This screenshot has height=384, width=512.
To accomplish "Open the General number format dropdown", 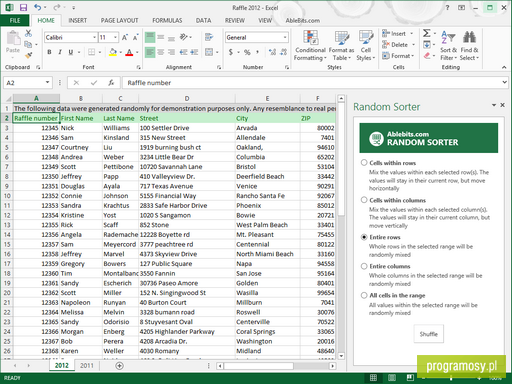I will [285, 37].
